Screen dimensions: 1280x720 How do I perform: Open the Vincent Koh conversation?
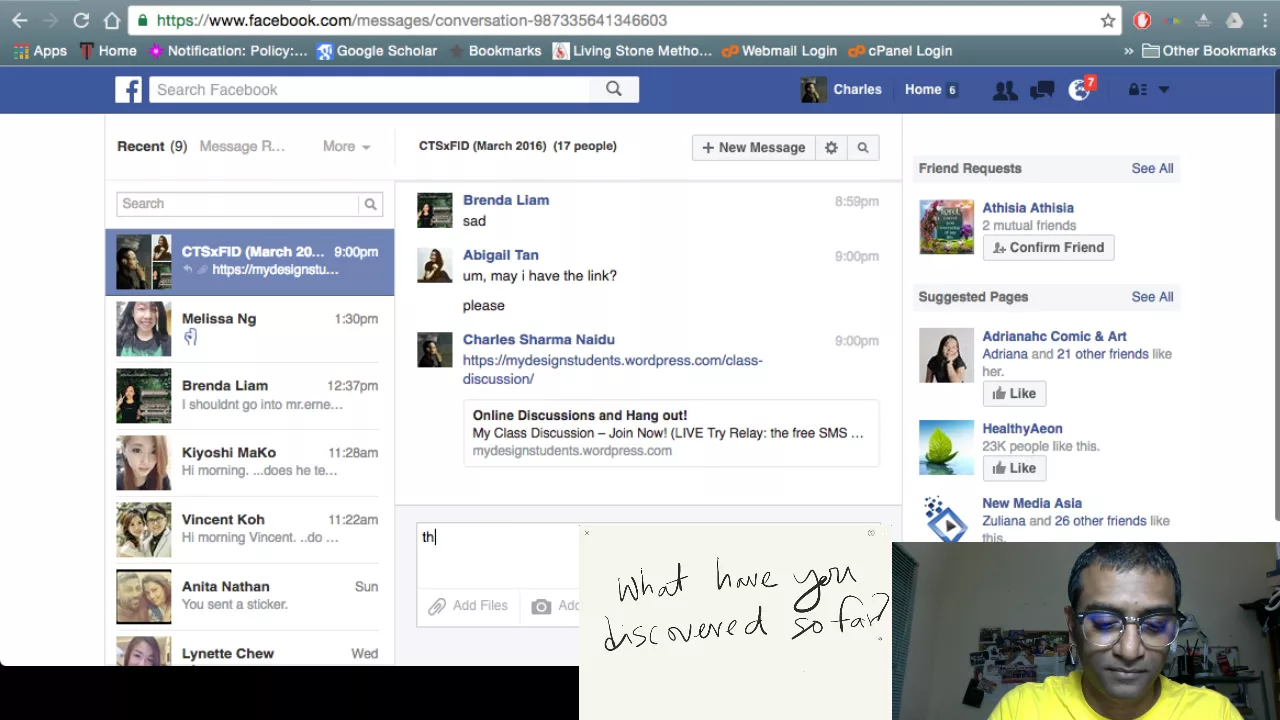pyautogui.click(x=250, y=530)
